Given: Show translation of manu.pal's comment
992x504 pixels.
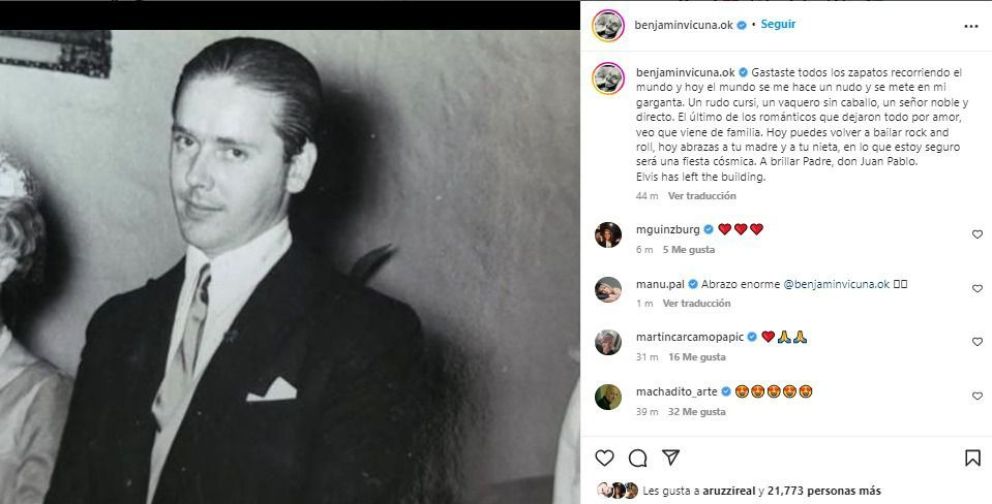Looking at the screenshot, I should [x=696, y=303].
